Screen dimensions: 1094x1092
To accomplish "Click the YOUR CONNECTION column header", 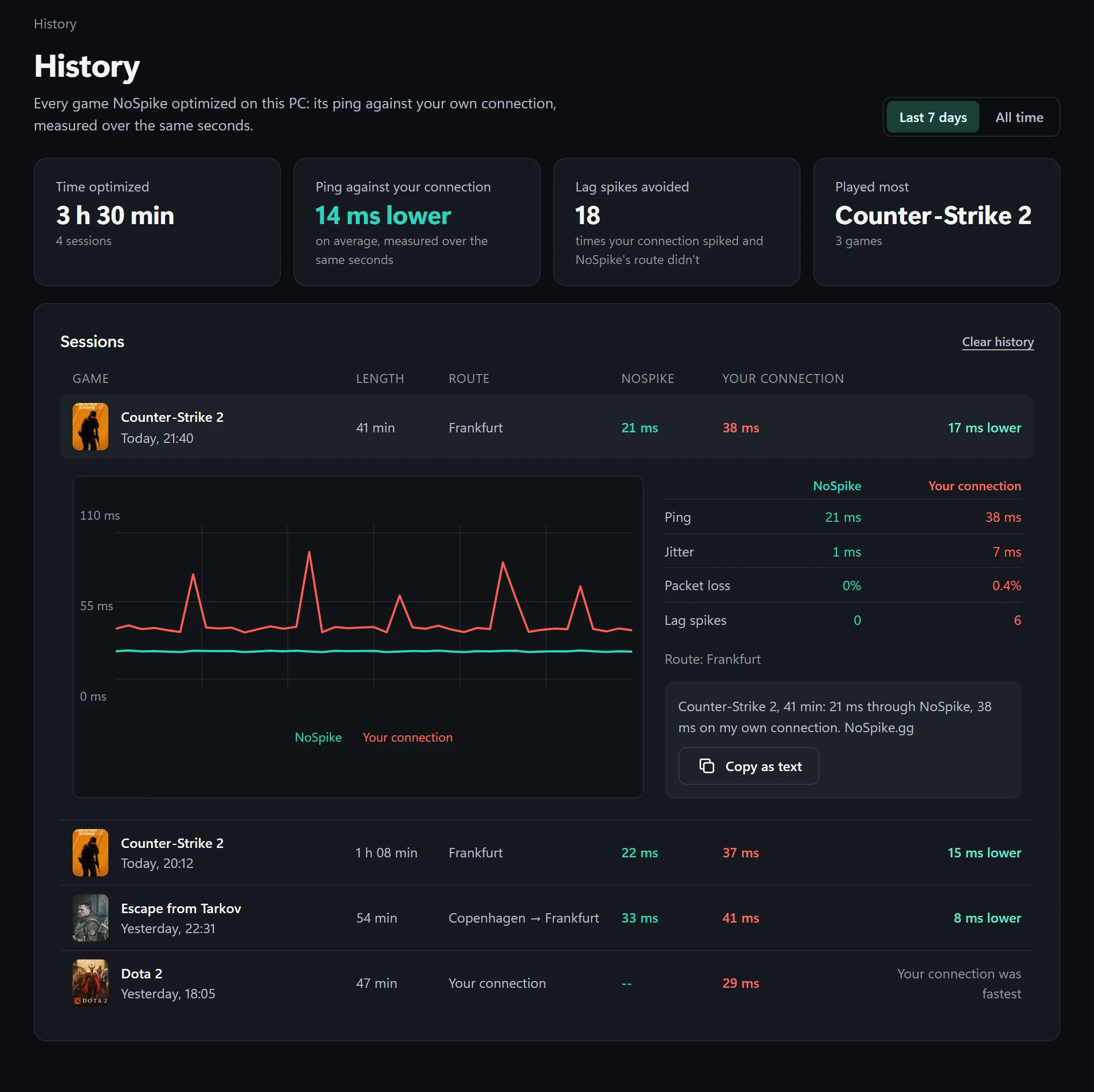I will [x=783, y=378].
